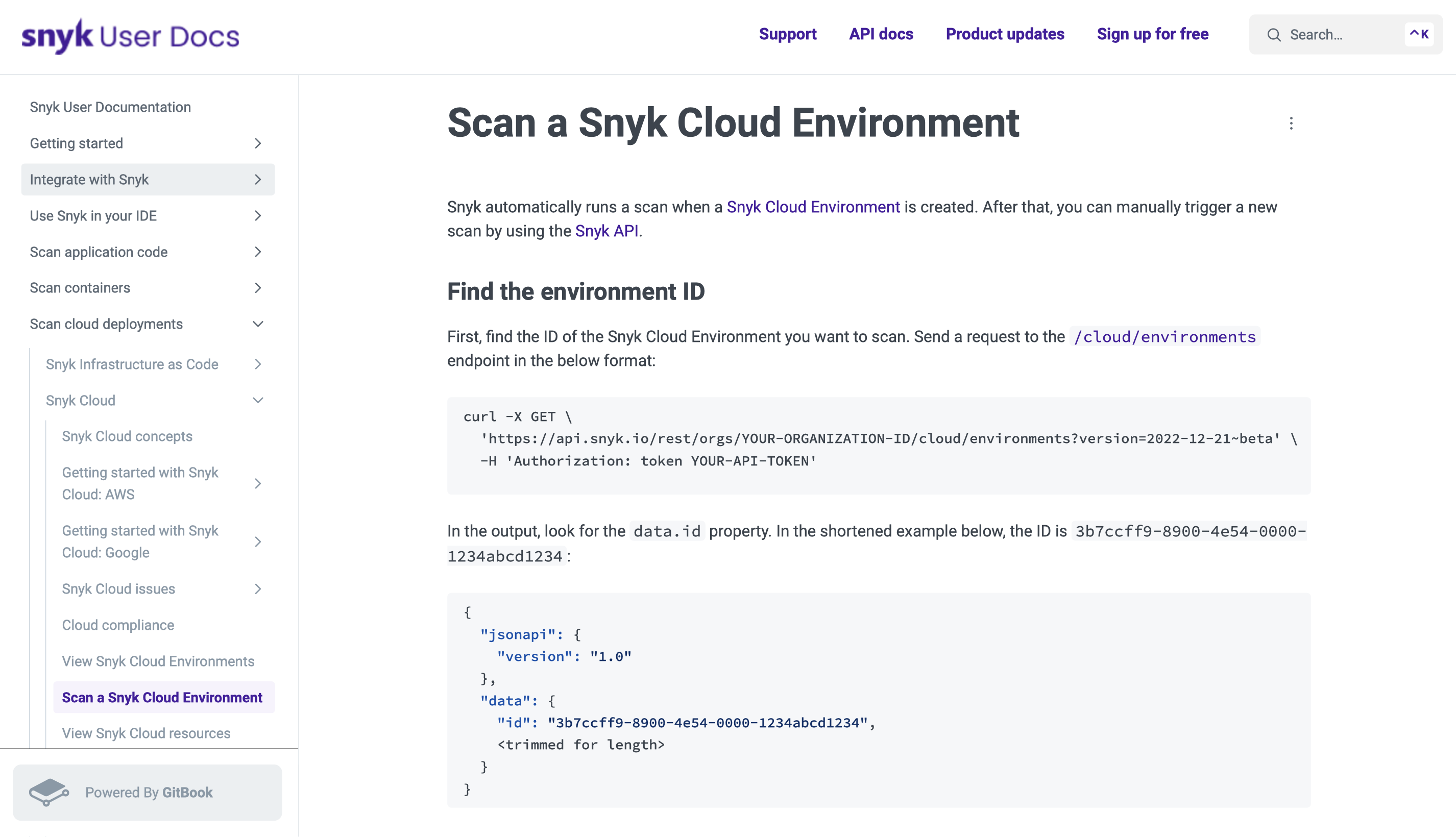
Task: Open the Snyk Cloud concepts page
Action: [x=127, y=436]
